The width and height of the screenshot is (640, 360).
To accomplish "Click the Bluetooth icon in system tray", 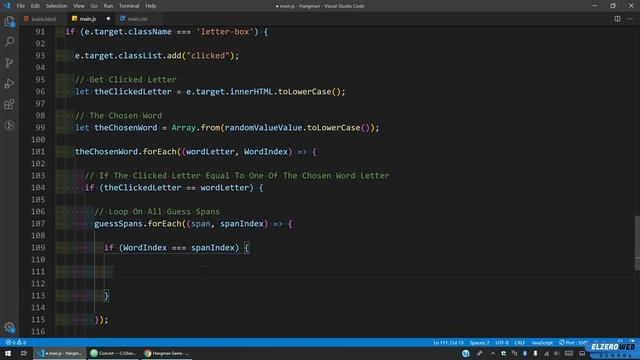I will coord(524,353).
